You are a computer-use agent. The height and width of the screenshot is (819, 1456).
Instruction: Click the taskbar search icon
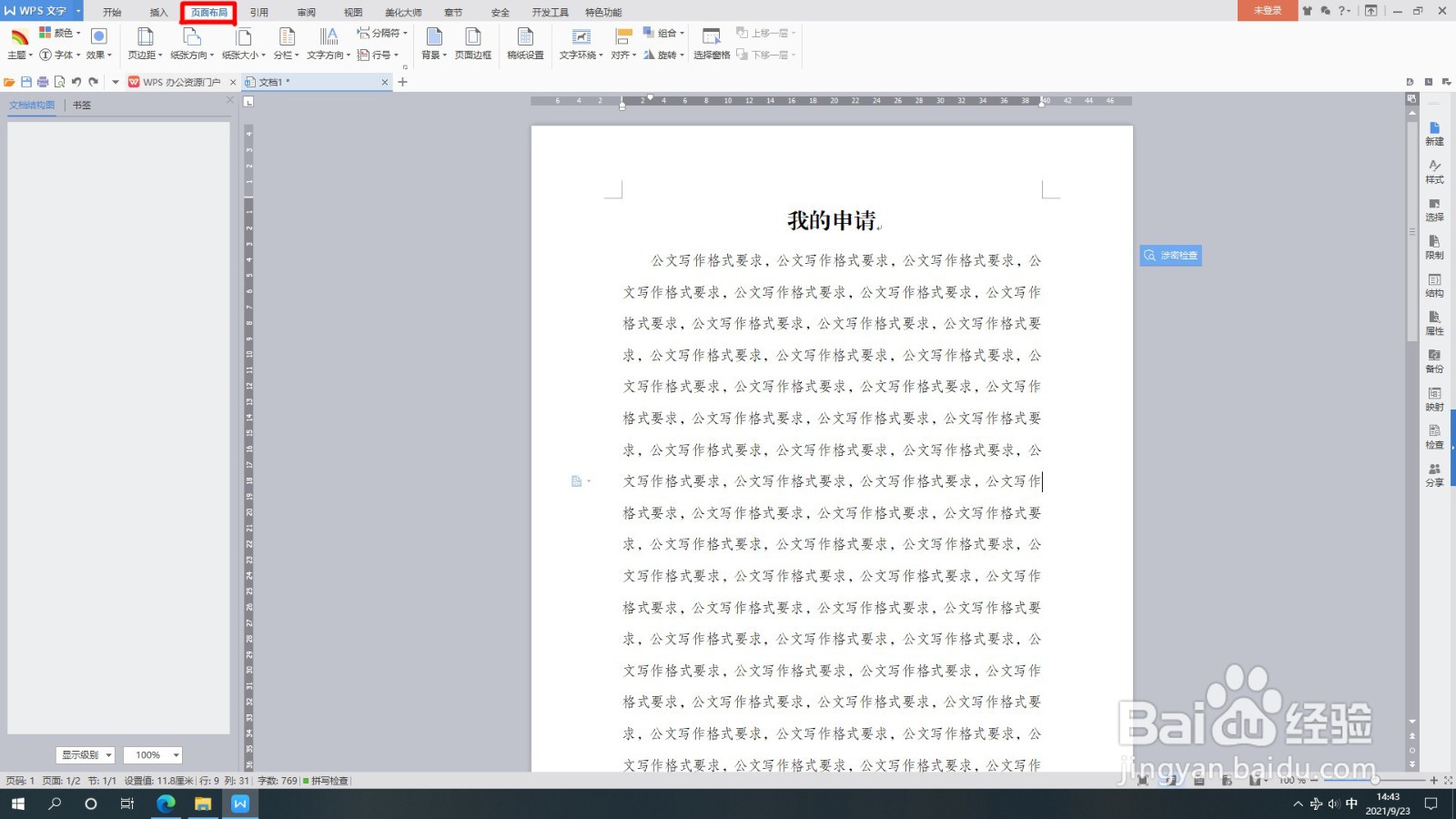(x=55, y=804)
